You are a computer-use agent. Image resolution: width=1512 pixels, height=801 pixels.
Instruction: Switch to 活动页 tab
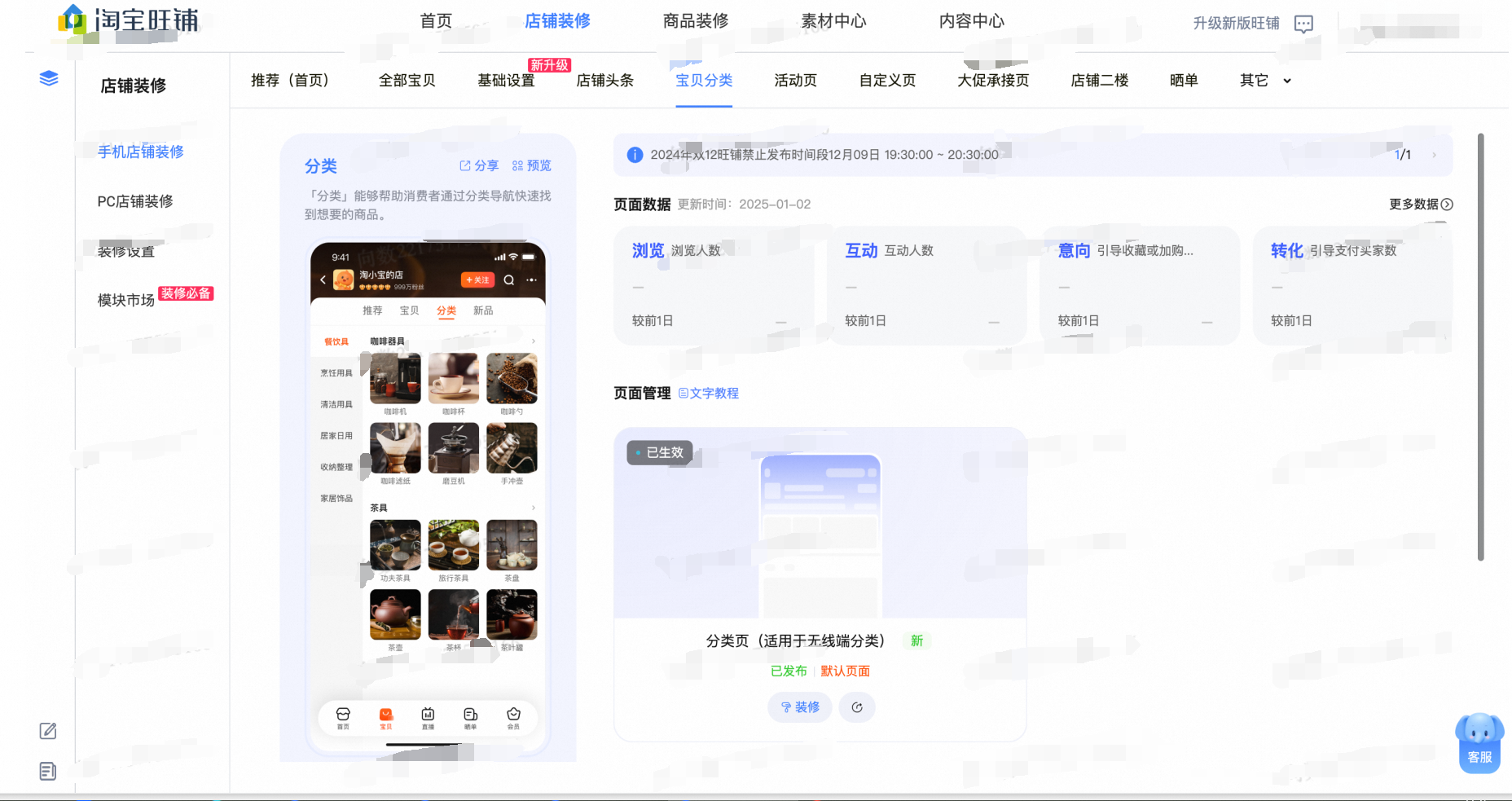pyautogui.click(x=795, y=81)
